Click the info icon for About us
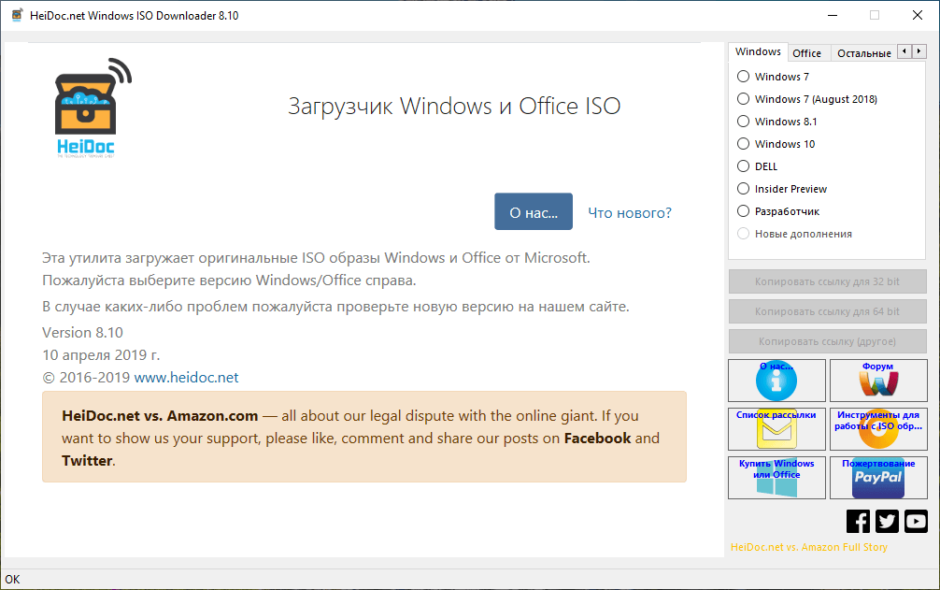The image size is (940, 590). 777,381
